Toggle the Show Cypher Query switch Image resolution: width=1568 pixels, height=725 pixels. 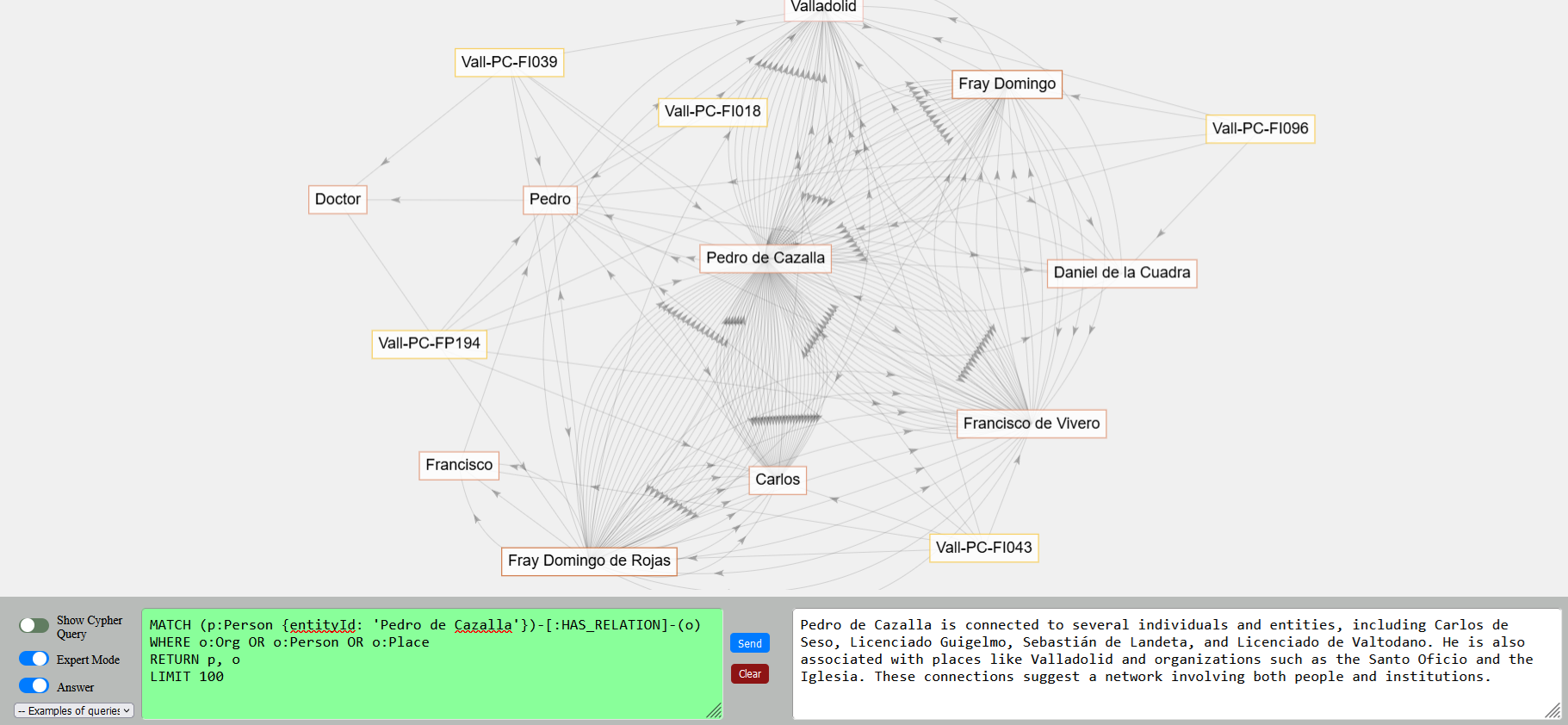[x=34, y=625]
